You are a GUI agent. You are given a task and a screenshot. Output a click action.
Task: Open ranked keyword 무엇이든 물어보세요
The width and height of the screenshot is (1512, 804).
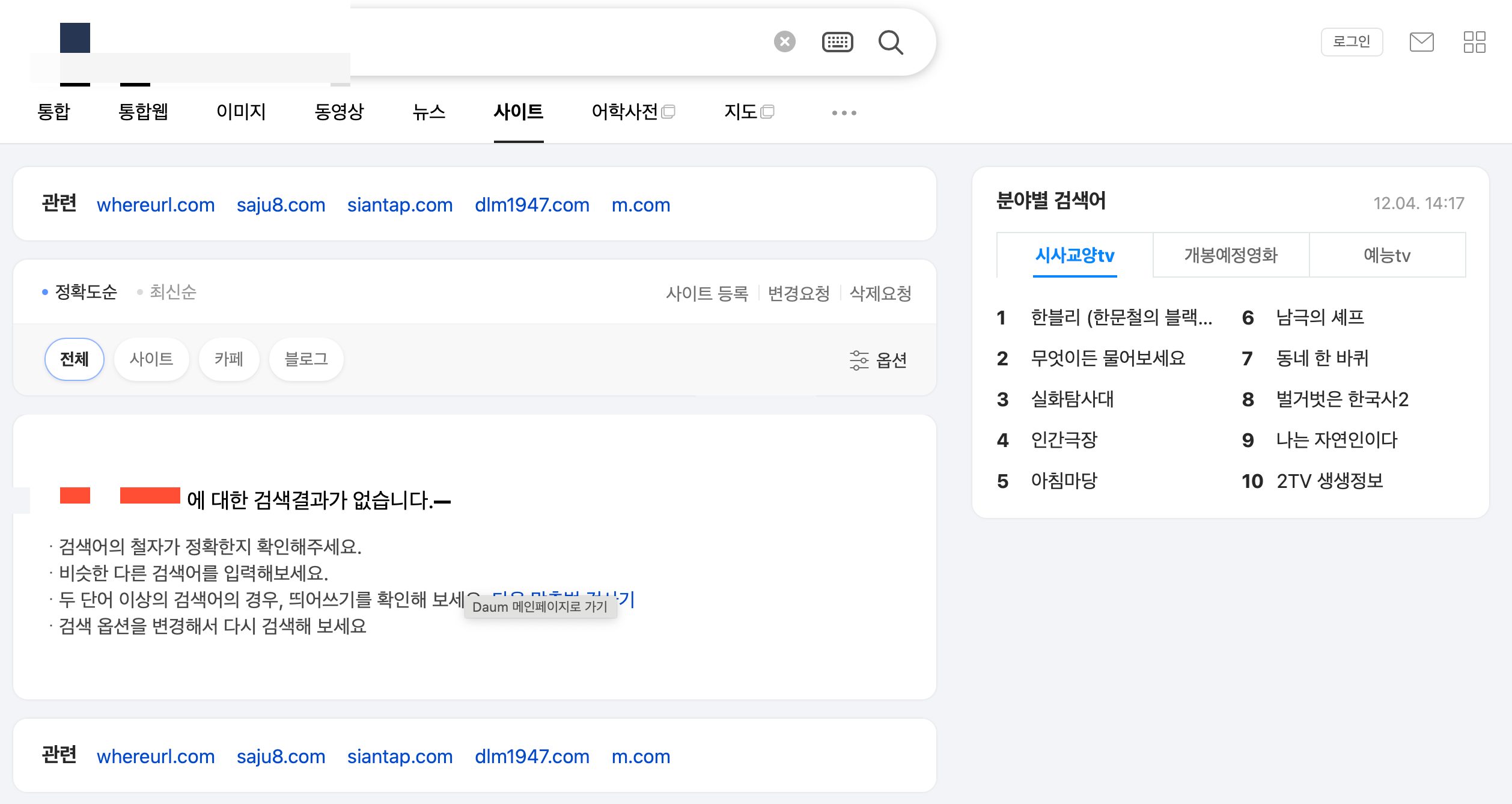click(1108, 358)
